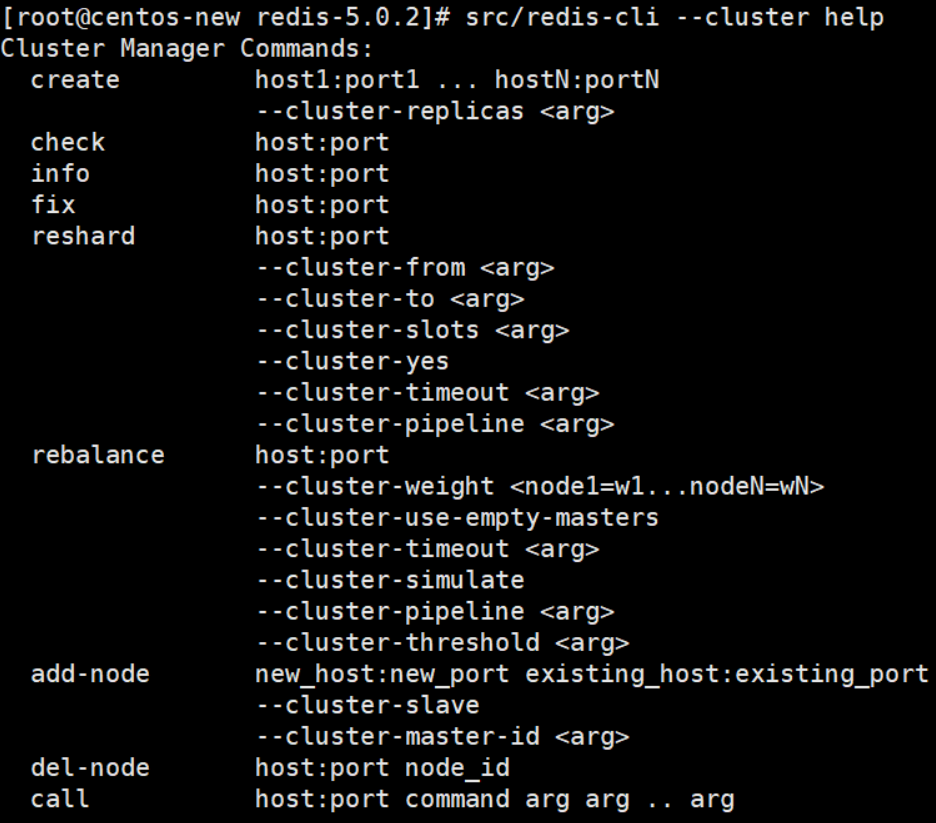Click the '--cluster-threshold <arg>' option
This screenshot has height=823, width=936.
pos(442,643)
